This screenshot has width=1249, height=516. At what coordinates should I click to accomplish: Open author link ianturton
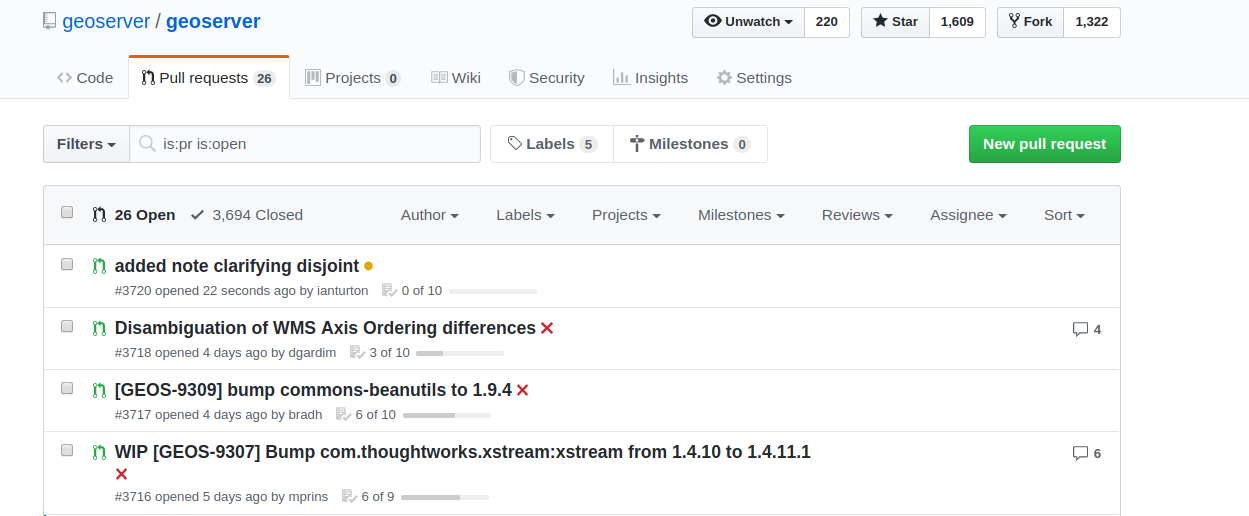point(342,291)
